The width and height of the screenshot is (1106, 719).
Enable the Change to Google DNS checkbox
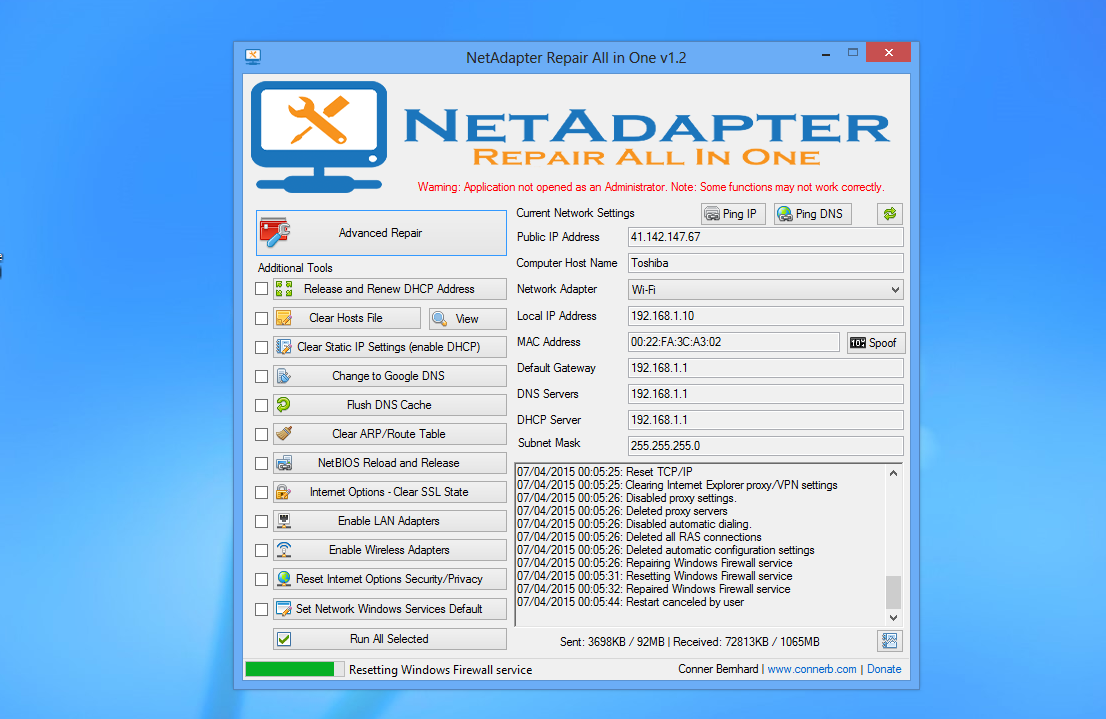coord(262,376)
